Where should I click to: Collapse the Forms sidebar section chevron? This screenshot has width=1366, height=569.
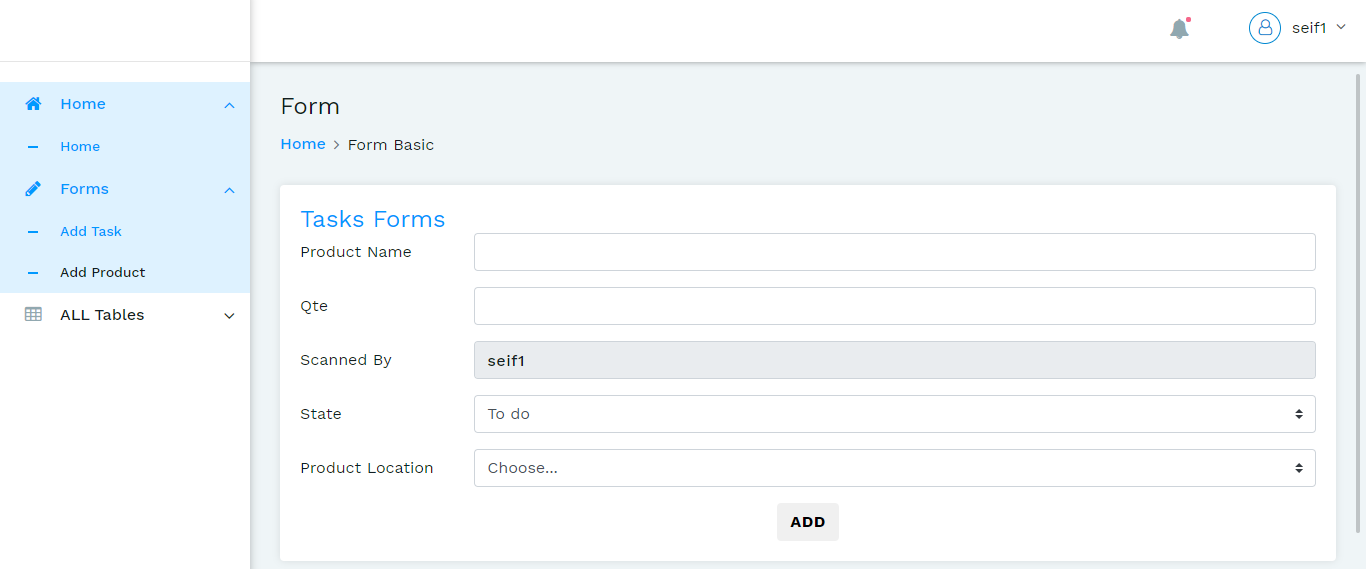229,190
